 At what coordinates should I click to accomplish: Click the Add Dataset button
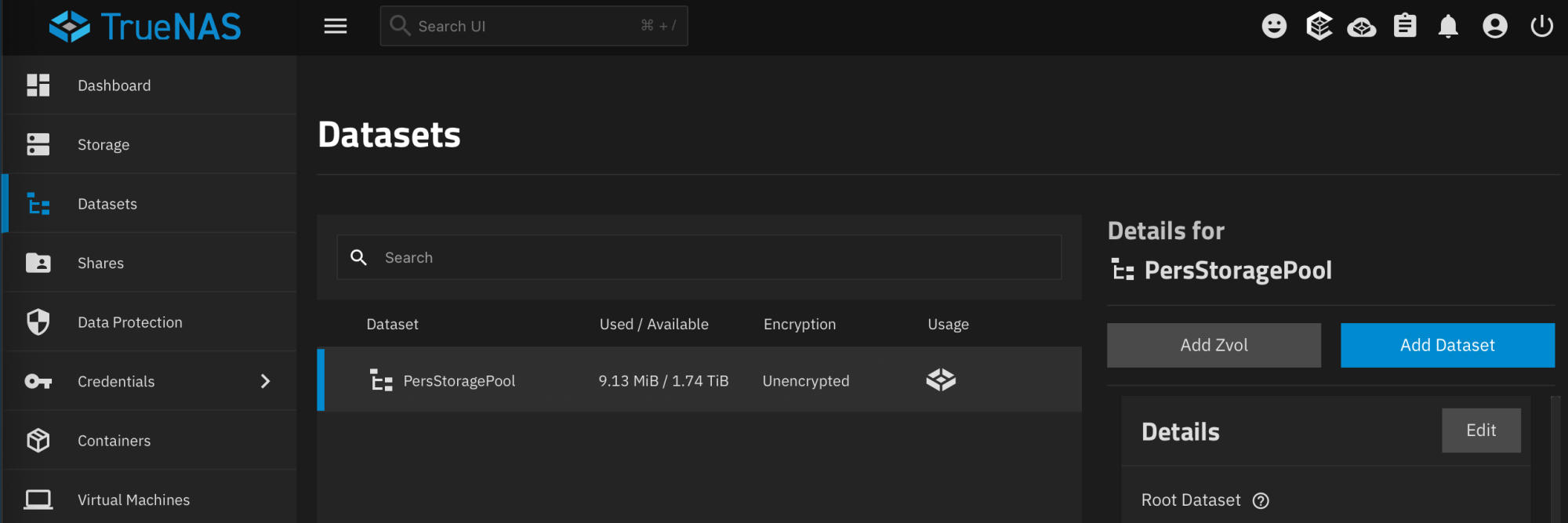[1447, 345]
